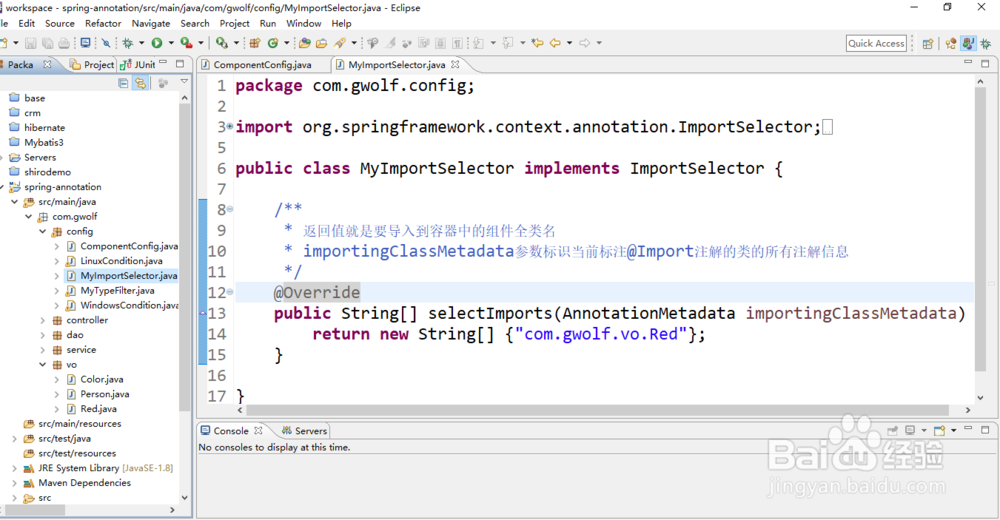1000x520 pixels.
Task: Launch Debug with the bug icon
Action: coord(128,43)
